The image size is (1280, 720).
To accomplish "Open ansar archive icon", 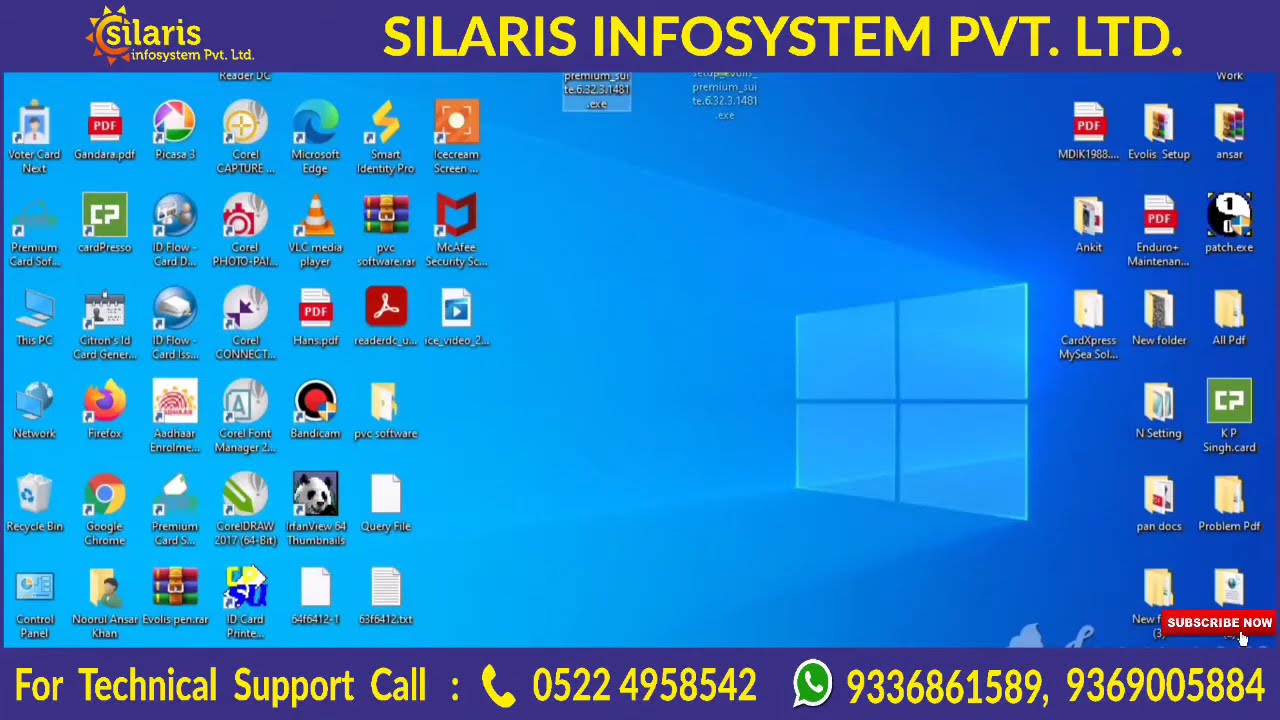I will tap(1229, 130).
